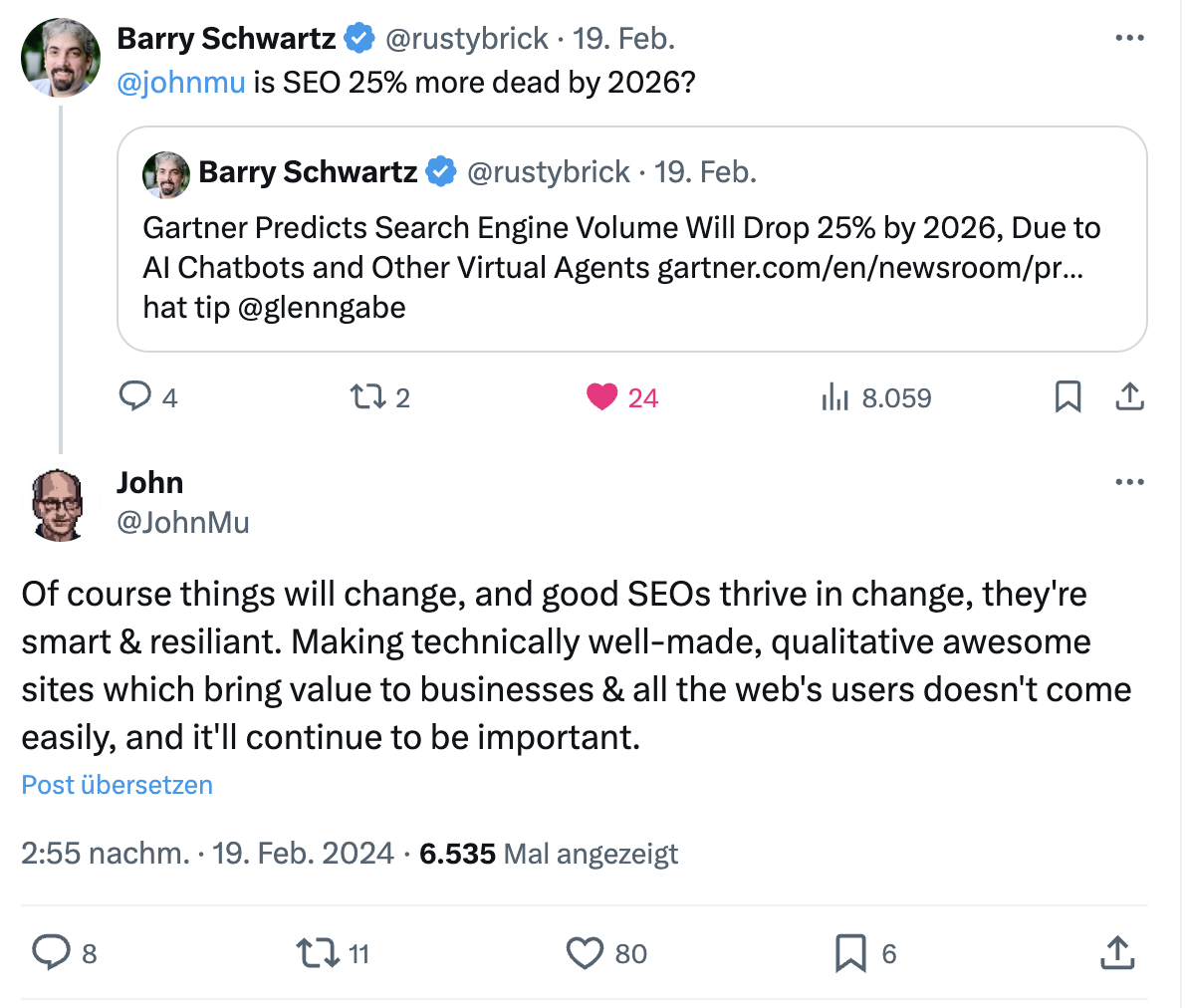The image size is (1189, 1008).
Task: Share Barry Schwartz's post
Action: (x=1129, y=397)
